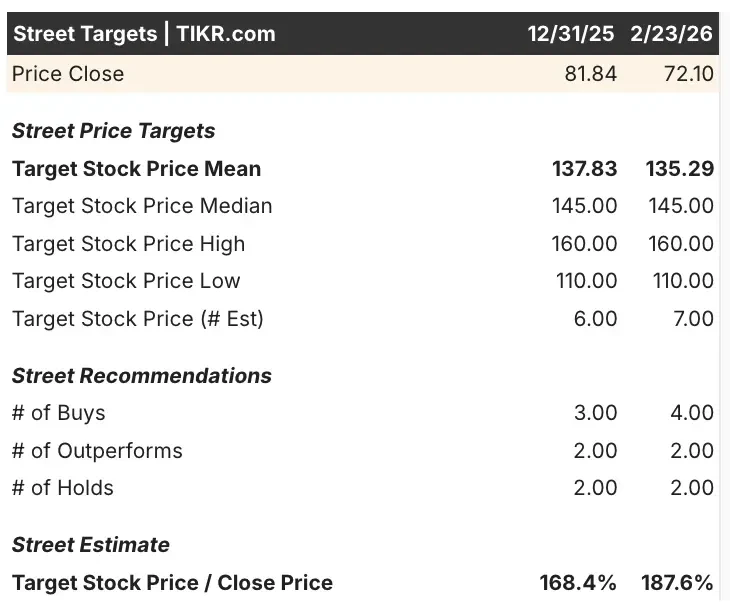Image resolution: width=730 pixels, height=614 pixels.
Task: Select the Target Stock Price Median row
Action: point(363,206)
